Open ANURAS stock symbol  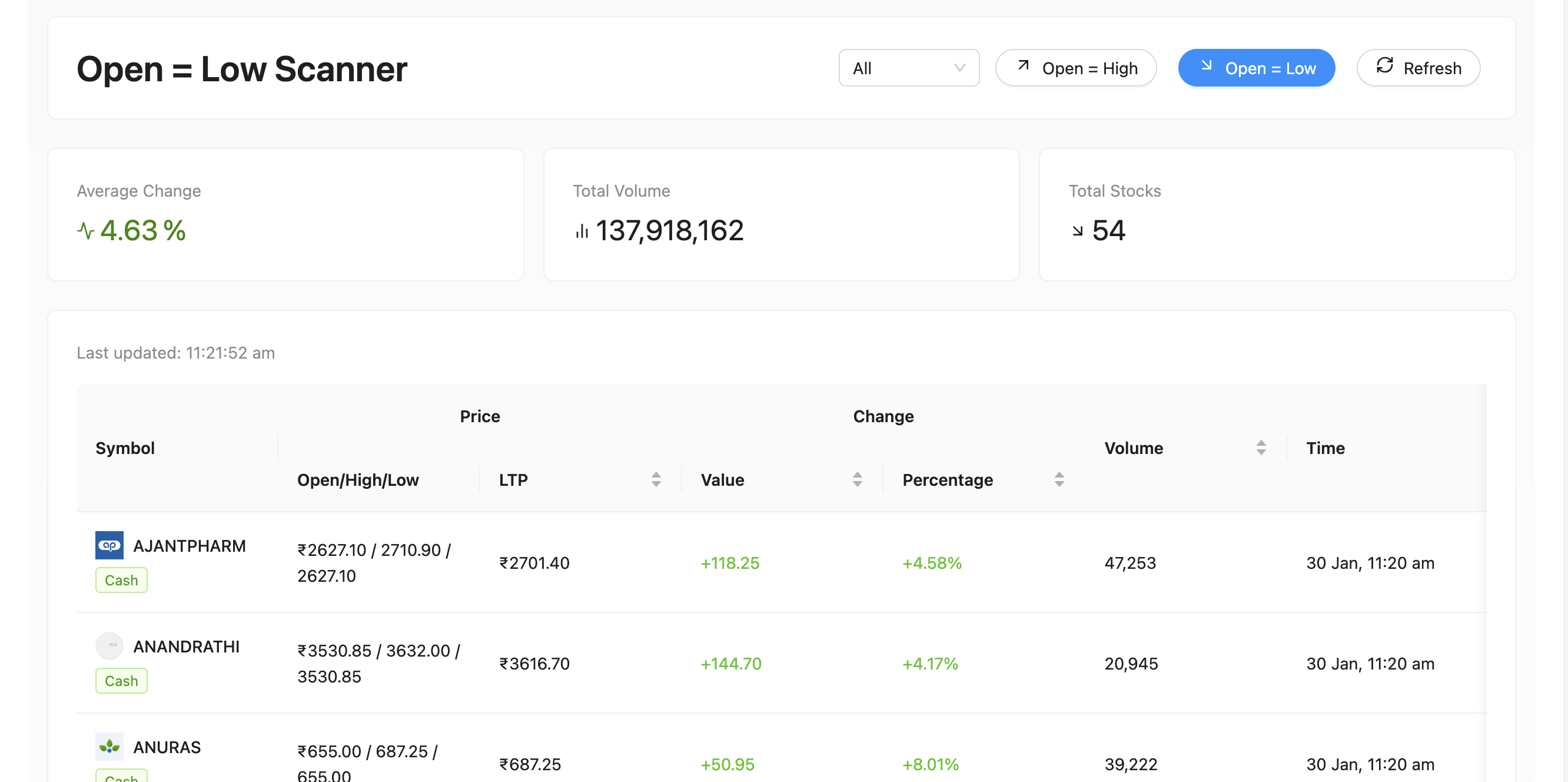(167, 747)
